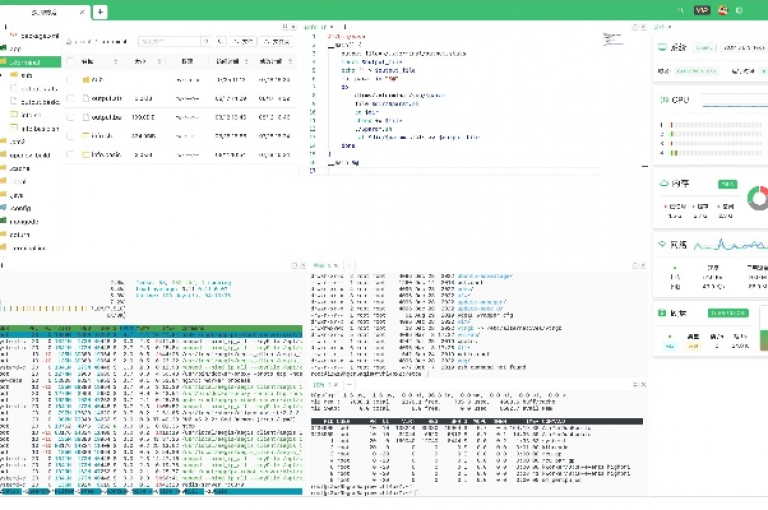Sort the file list by the name column arrow
The image size is (768, 510).
pos(116,61)
